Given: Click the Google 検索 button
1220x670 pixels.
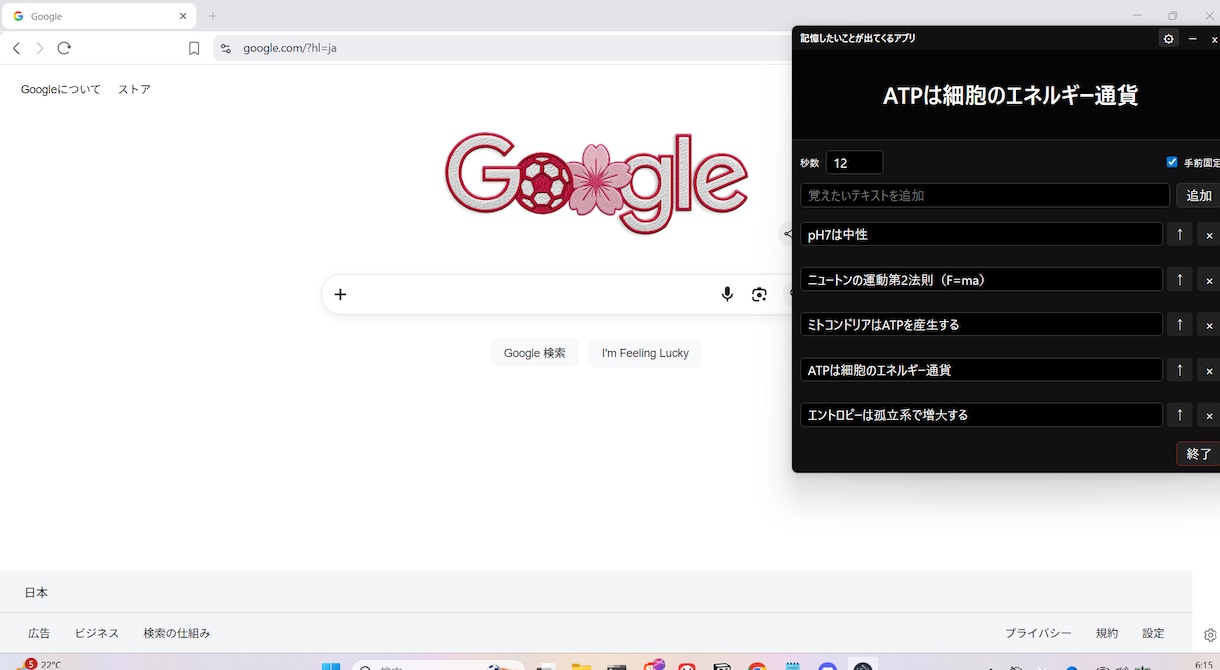Looking at the screenshot, I should 535,353.
